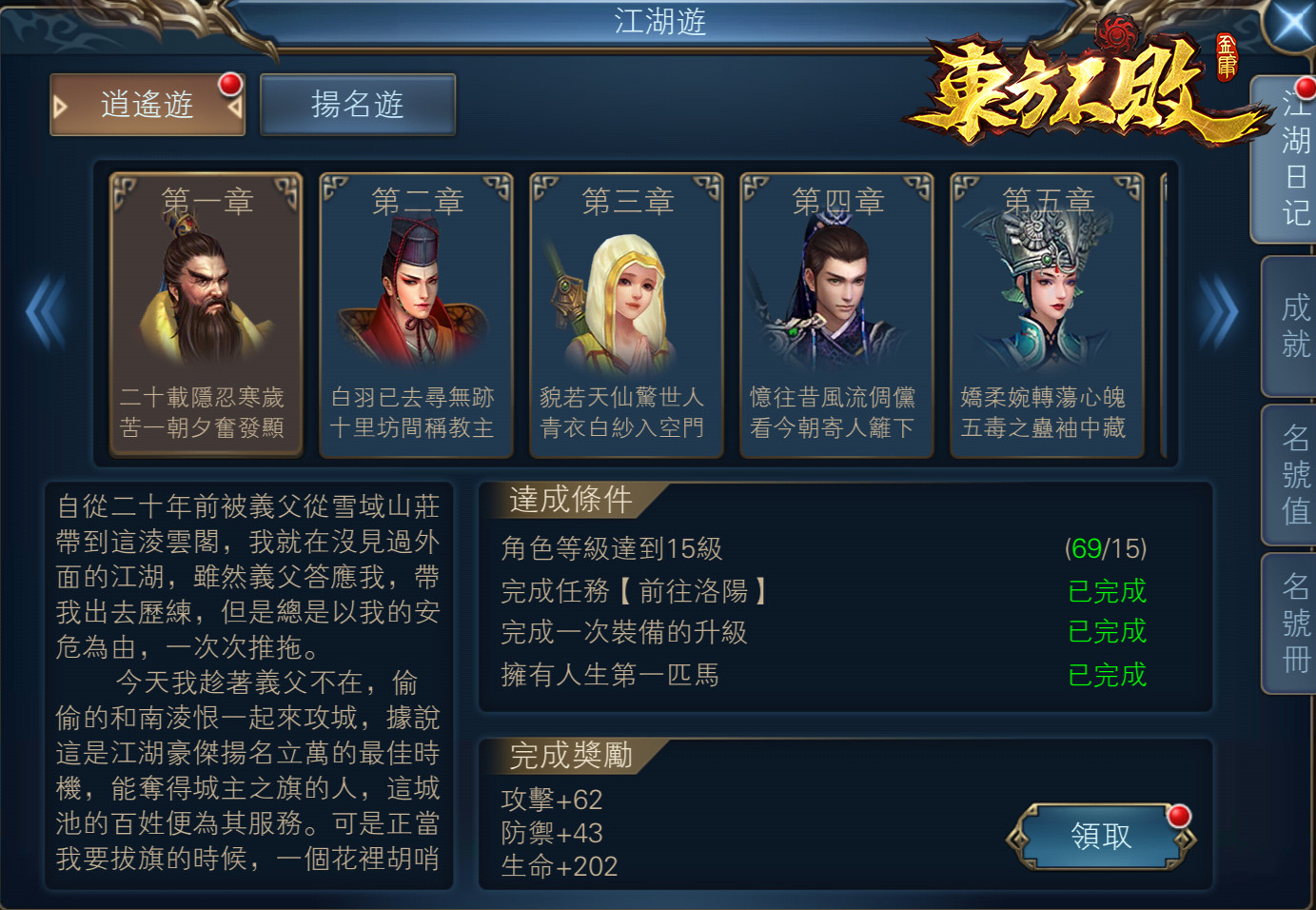Screen dimensions: 1316x910
Task: Choose the 第四章 chapter card
Action: point(837,315)
